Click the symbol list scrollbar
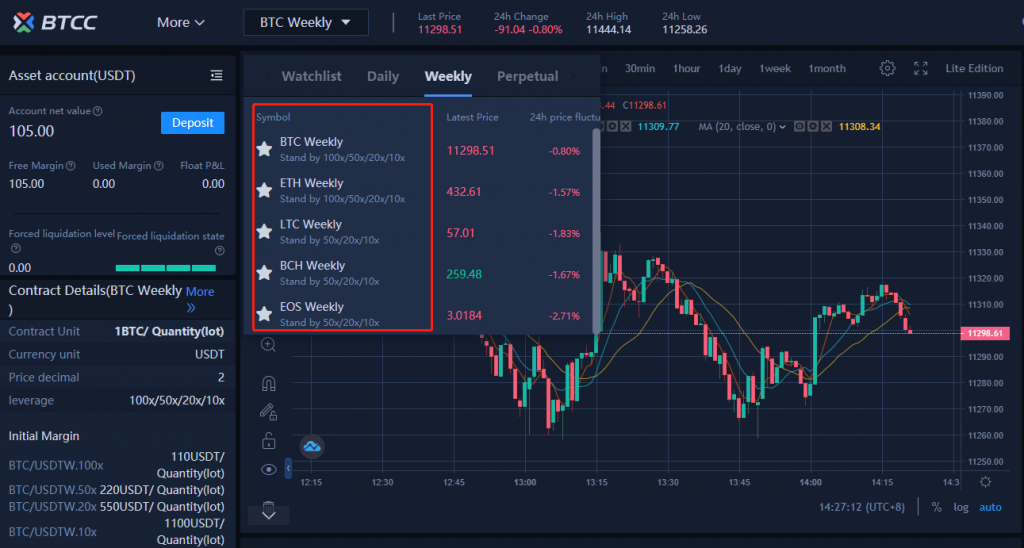 click(596, 231)
